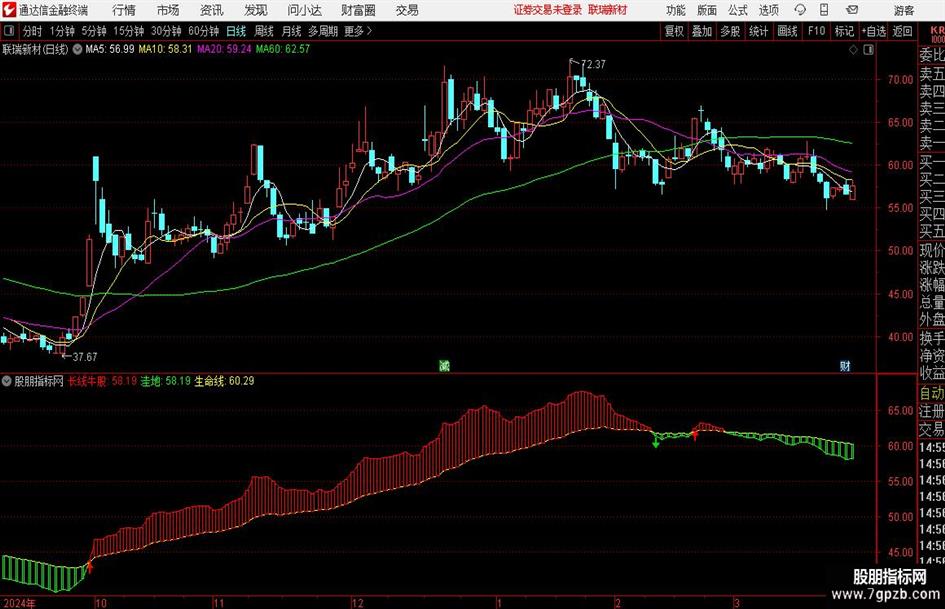Click the 证券交易未登录 login link
Image resolution: width=945 pixels, height=609 pixels.
point(548,10)
